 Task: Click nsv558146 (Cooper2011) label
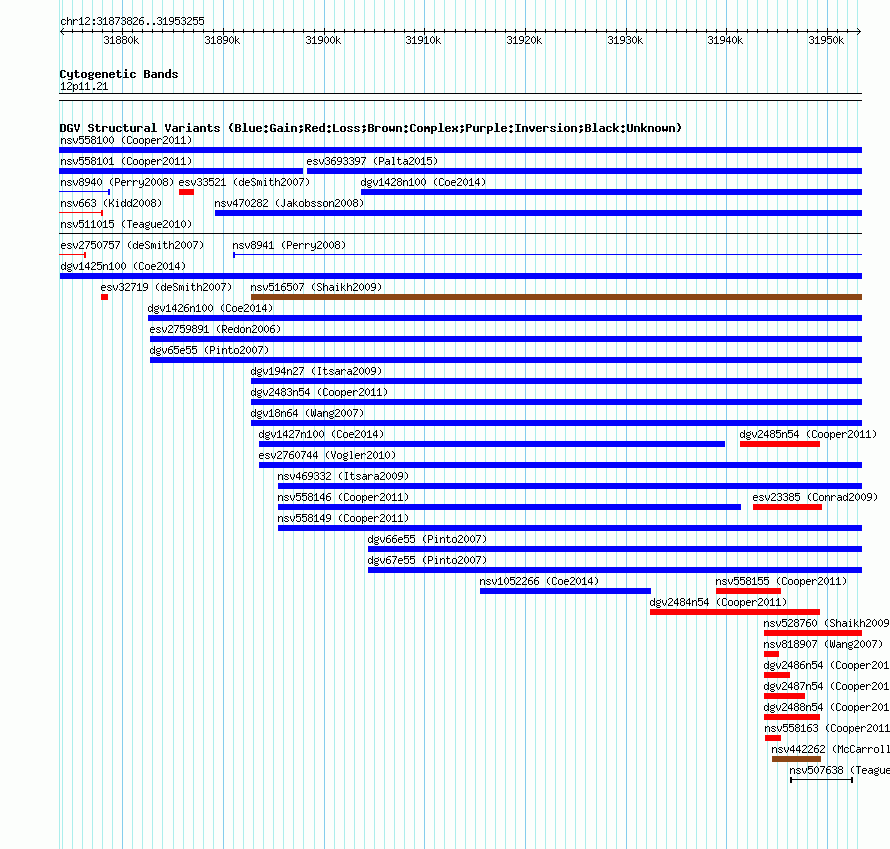pyautogui.click(x=343, y=497)
